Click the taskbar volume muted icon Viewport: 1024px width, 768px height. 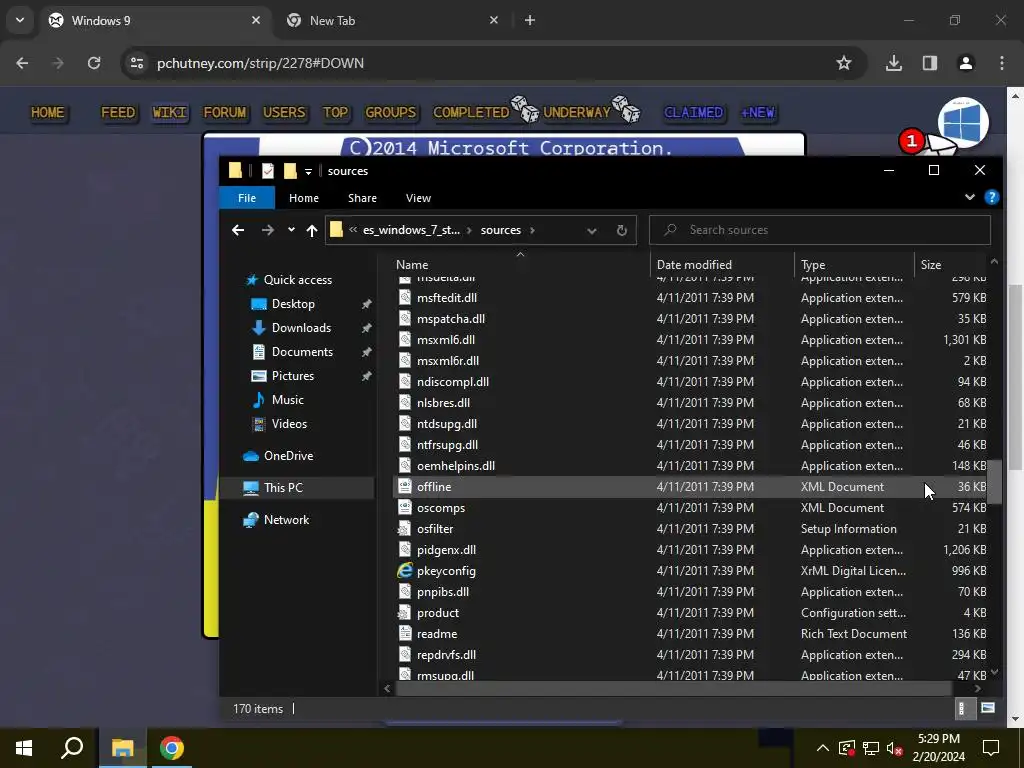[x=895, y=748]
